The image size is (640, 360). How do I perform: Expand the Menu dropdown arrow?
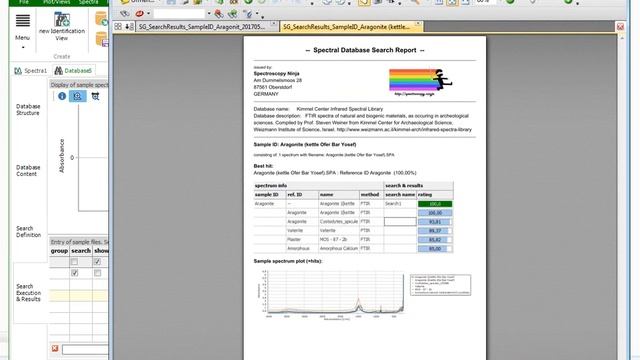tap(23, 47)
